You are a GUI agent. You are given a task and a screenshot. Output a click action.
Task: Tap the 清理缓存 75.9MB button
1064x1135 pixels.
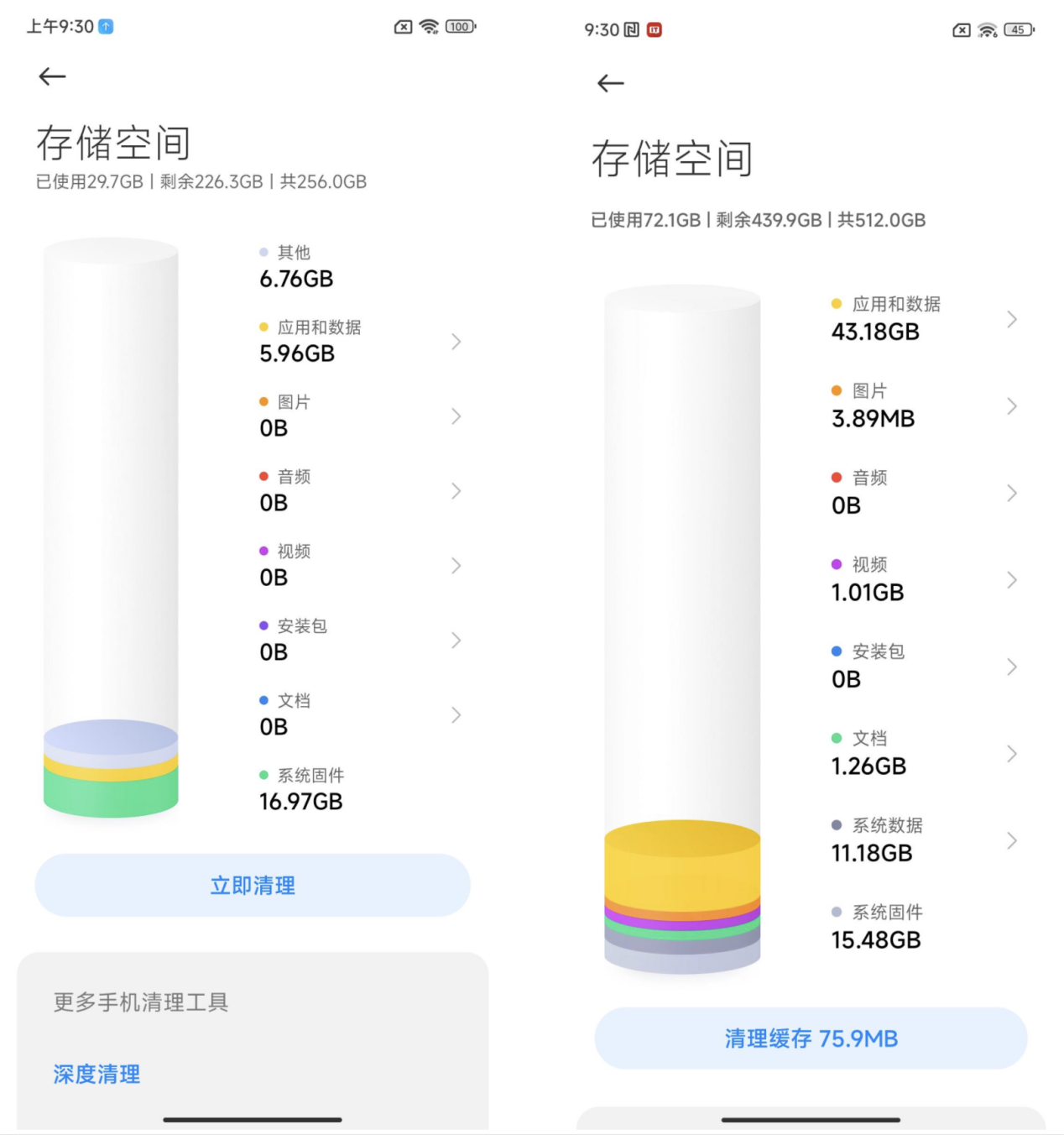(811, 1038)
